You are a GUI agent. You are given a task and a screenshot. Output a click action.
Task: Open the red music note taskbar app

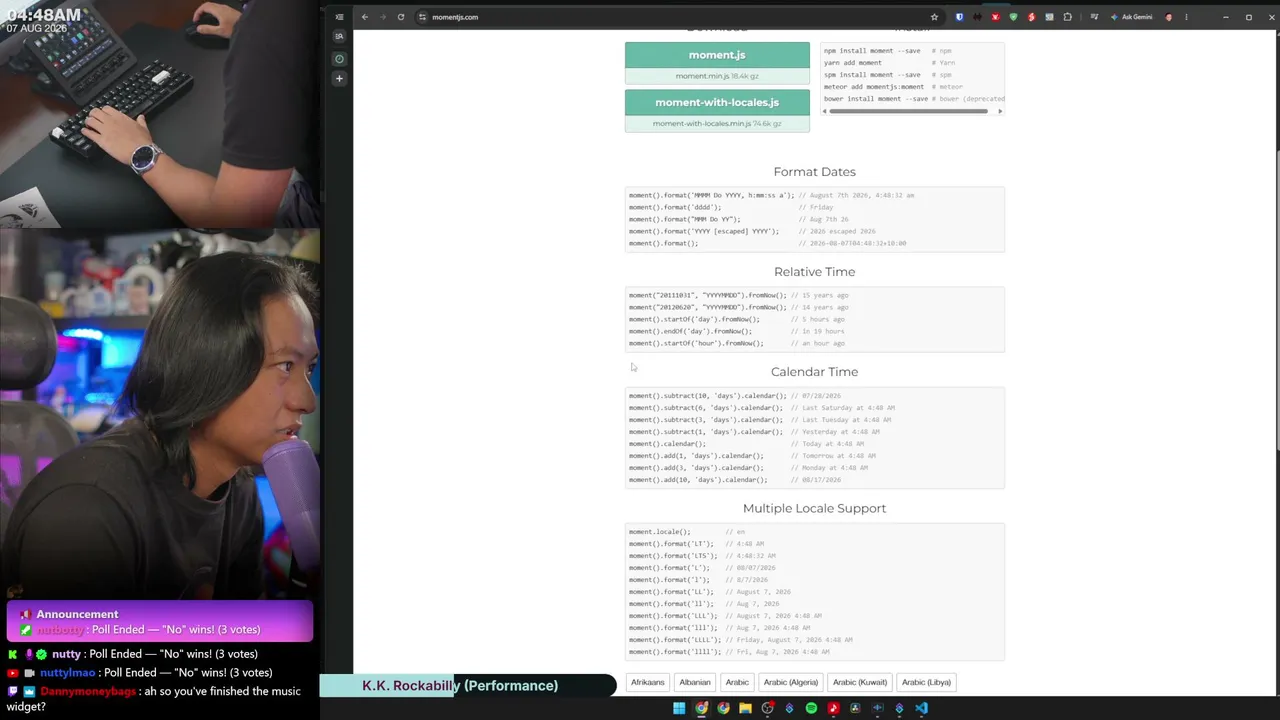tap(833, 708)
